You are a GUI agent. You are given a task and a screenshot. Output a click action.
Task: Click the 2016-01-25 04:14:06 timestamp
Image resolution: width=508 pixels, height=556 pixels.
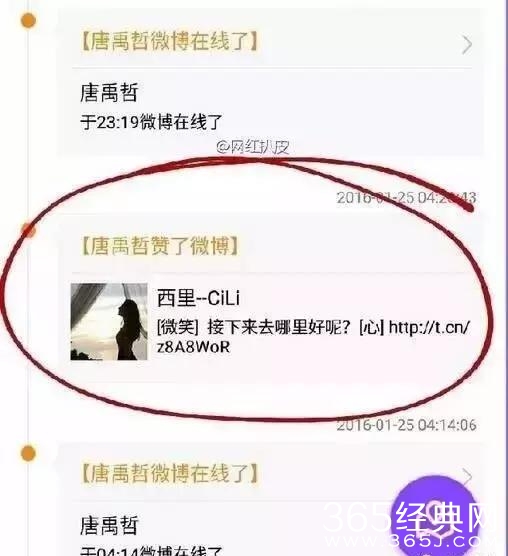click(x=406, y=425)
